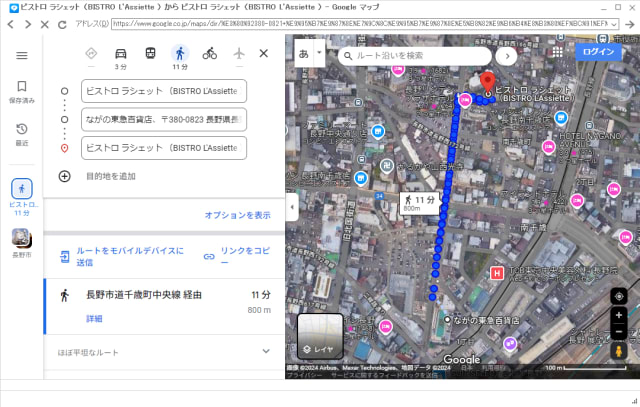640x407 pixels.
Task: Zoom out the map with minus
Action: click(x=619, y=331)
